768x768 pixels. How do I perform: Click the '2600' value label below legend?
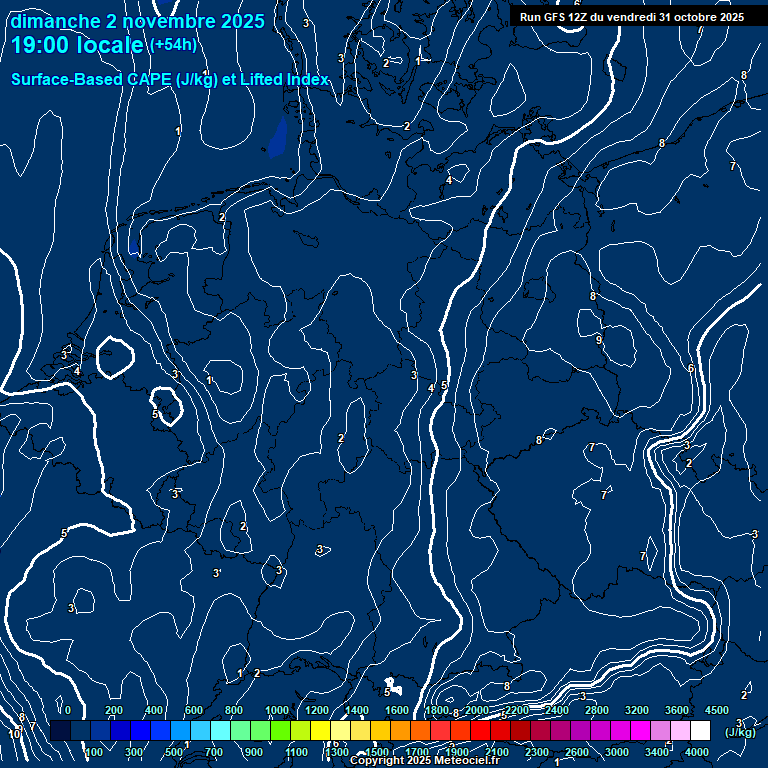pyautogui.click(x=577, y=752)
